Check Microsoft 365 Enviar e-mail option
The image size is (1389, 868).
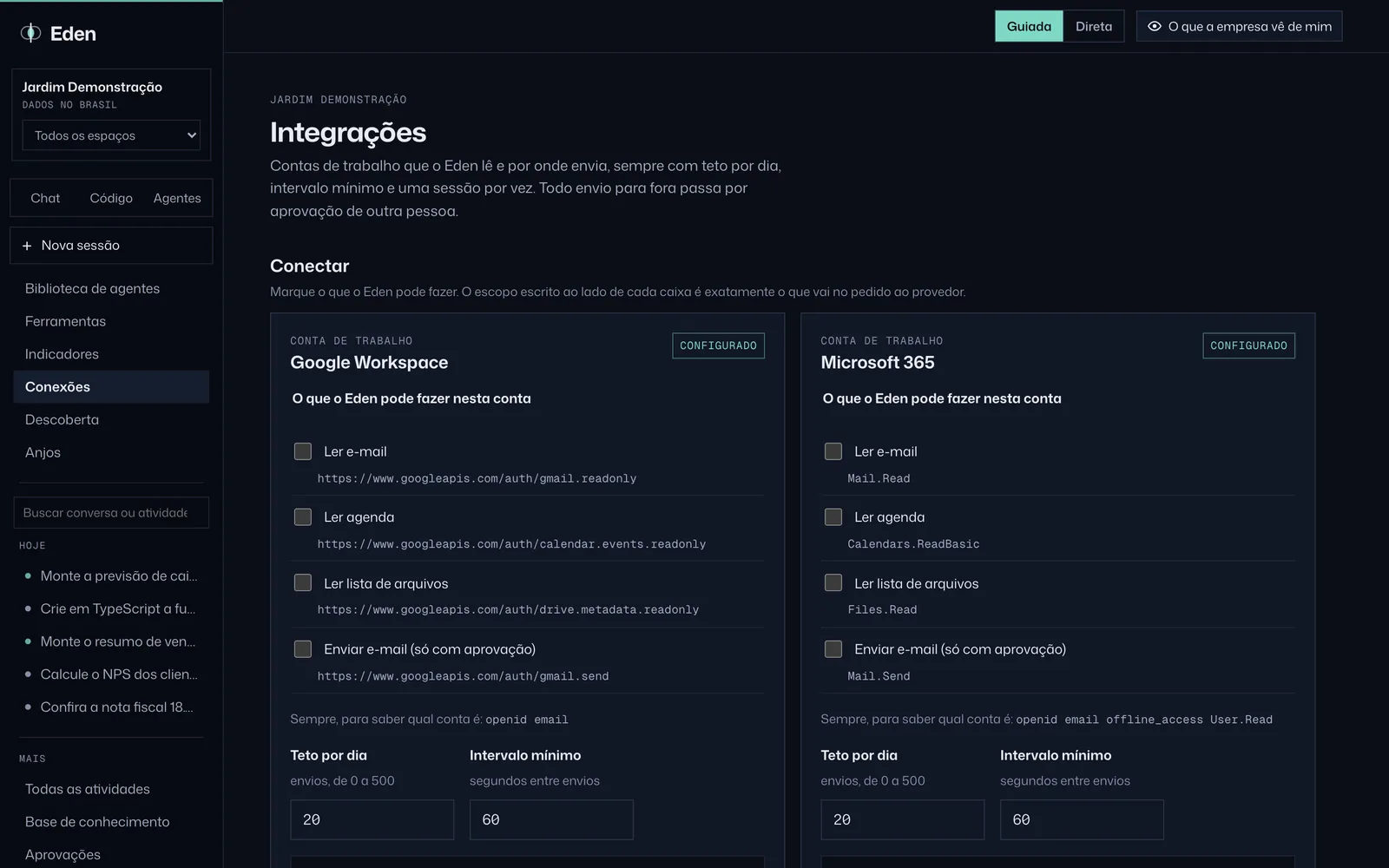click(x=833, y=649)
